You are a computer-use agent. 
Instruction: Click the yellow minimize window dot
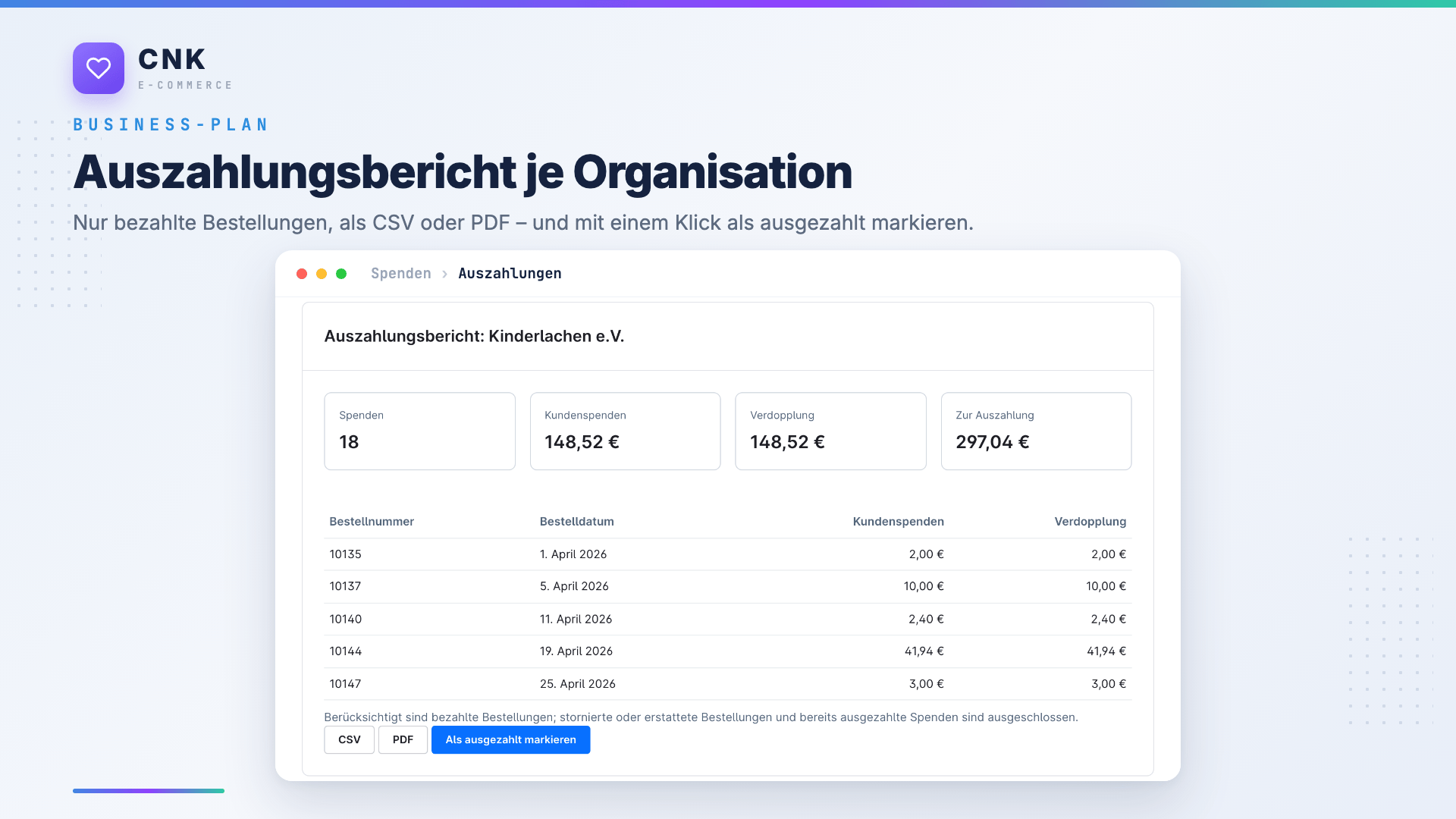[x=322, y=274]
